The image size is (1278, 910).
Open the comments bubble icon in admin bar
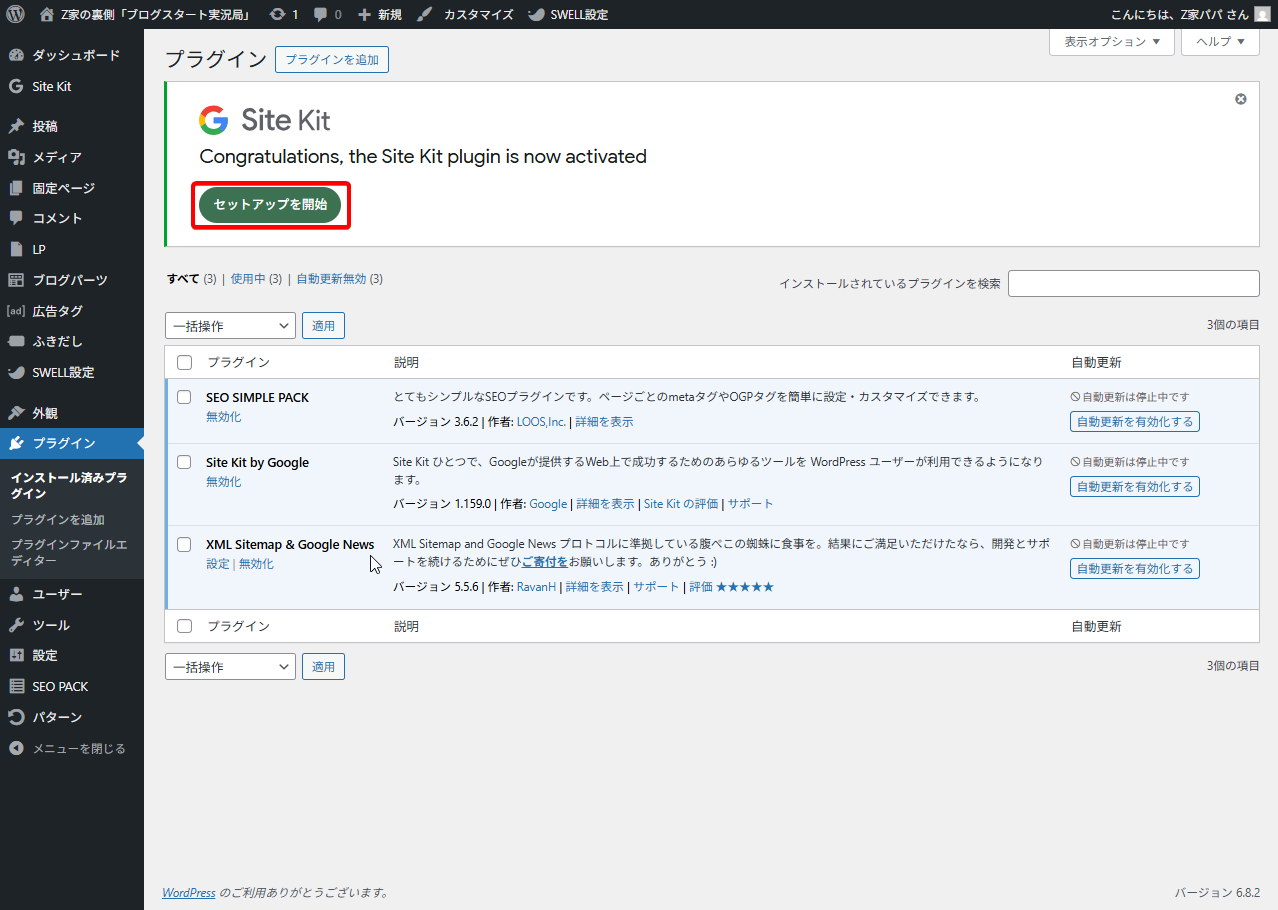point(320,14)
